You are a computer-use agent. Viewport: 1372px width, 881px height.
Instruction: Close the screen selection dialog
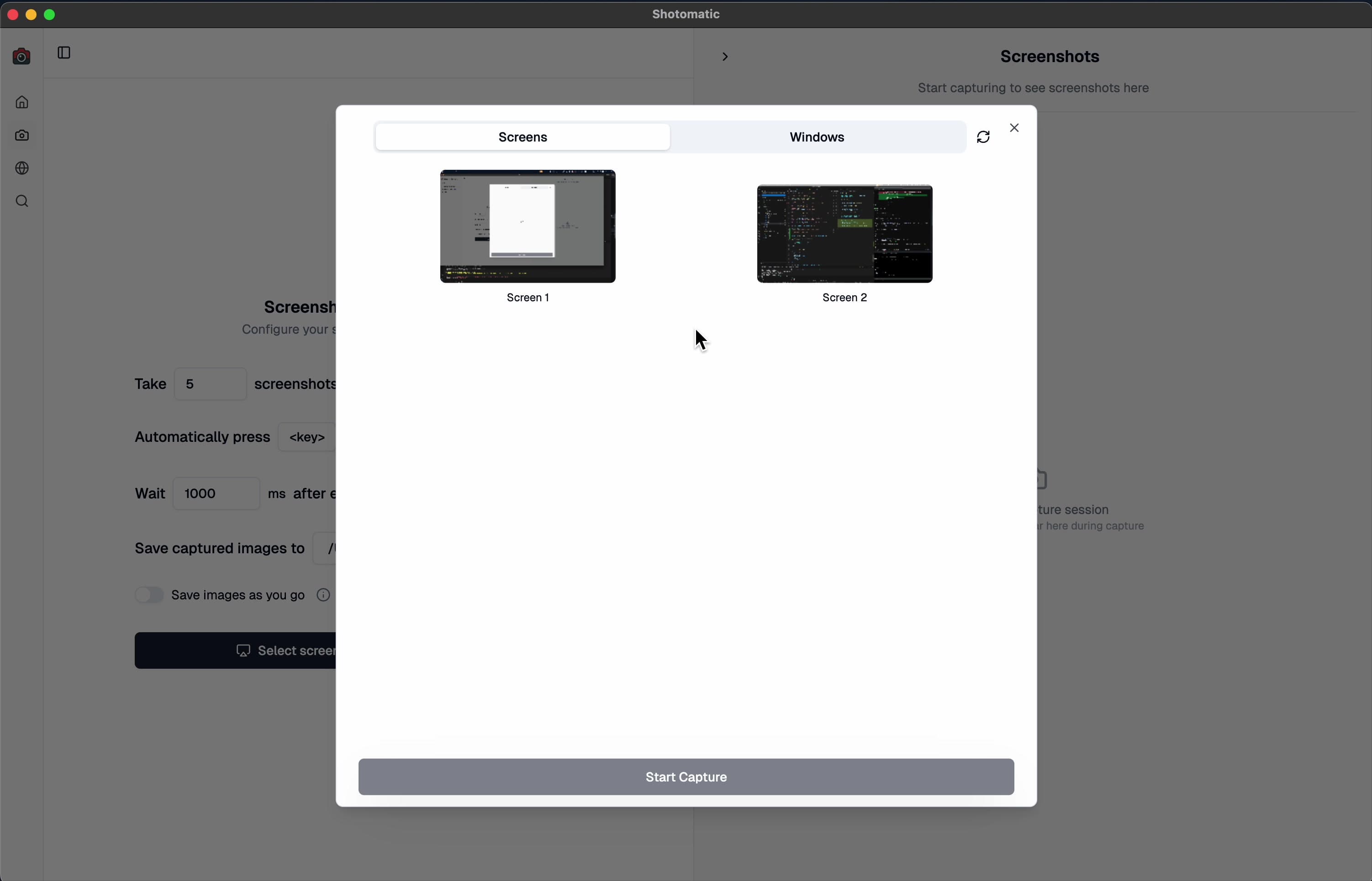(1014, 127)
